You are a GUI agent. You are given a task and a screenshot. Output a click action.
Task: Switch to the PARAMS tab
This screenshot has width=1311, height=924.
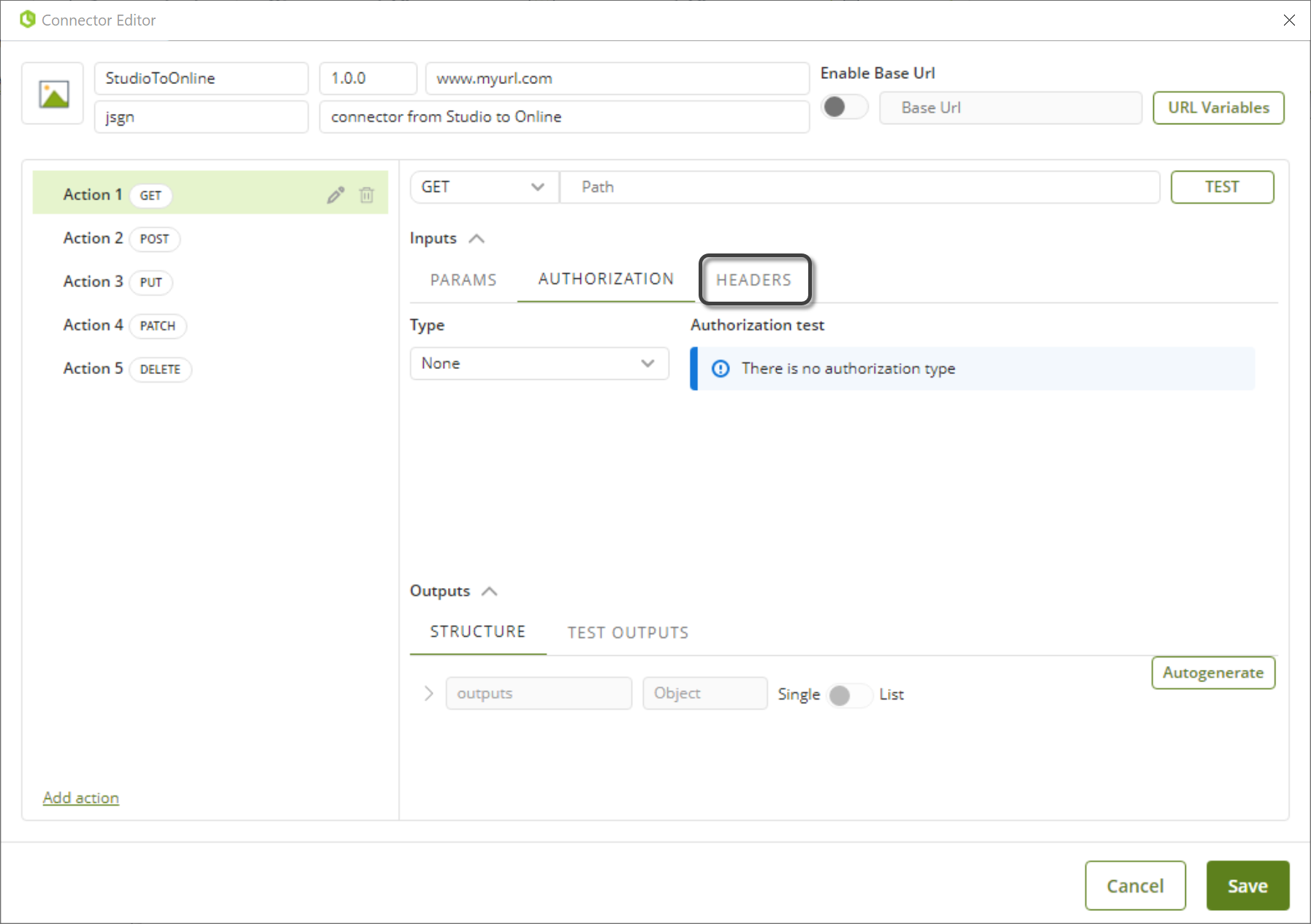click(463, 280)
